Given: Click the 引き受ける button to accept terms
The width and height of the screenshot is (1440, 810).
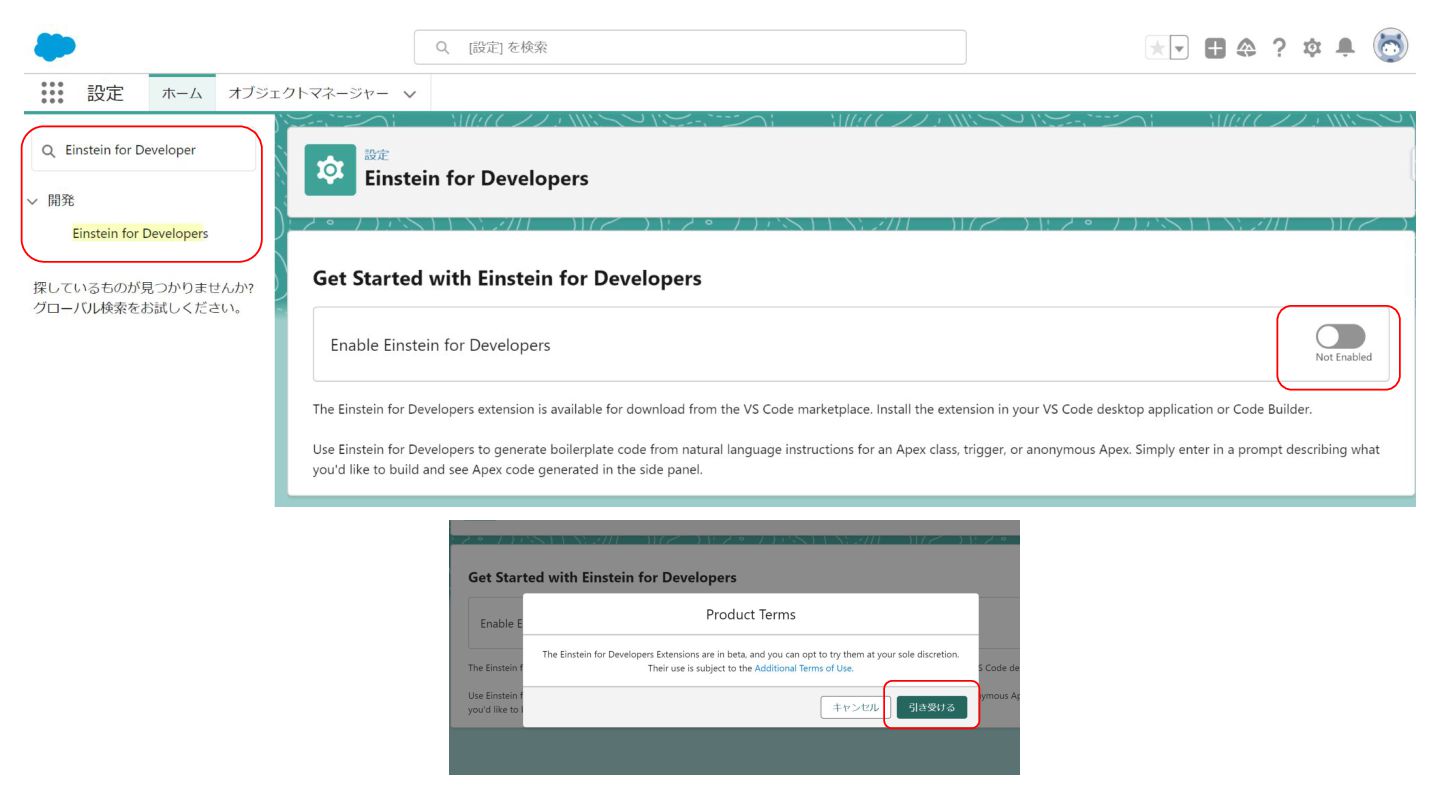Looking at the screenshot, I should point(931,707).
